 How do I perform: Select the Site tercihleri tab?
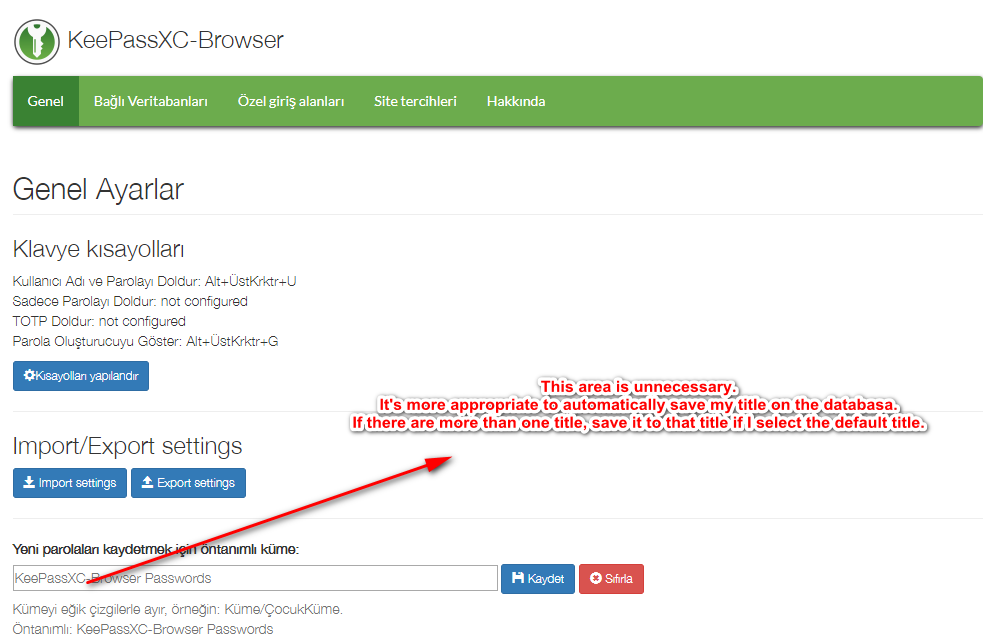415,101
